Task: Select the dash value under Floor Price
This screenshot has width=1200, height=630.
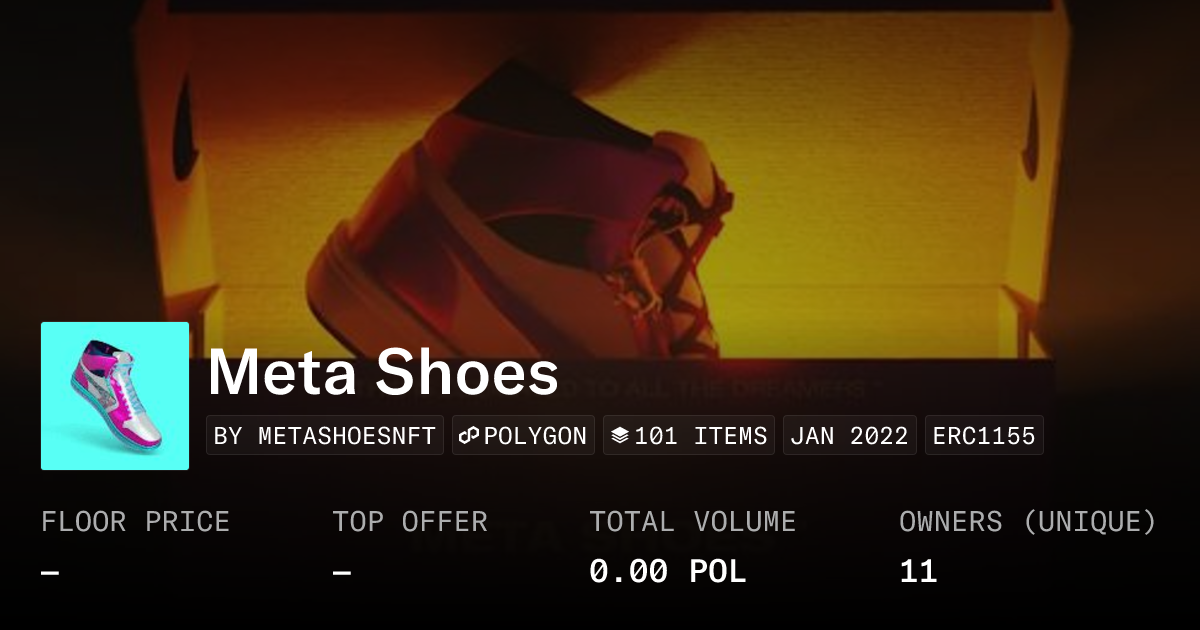Action: coord(50,573)
